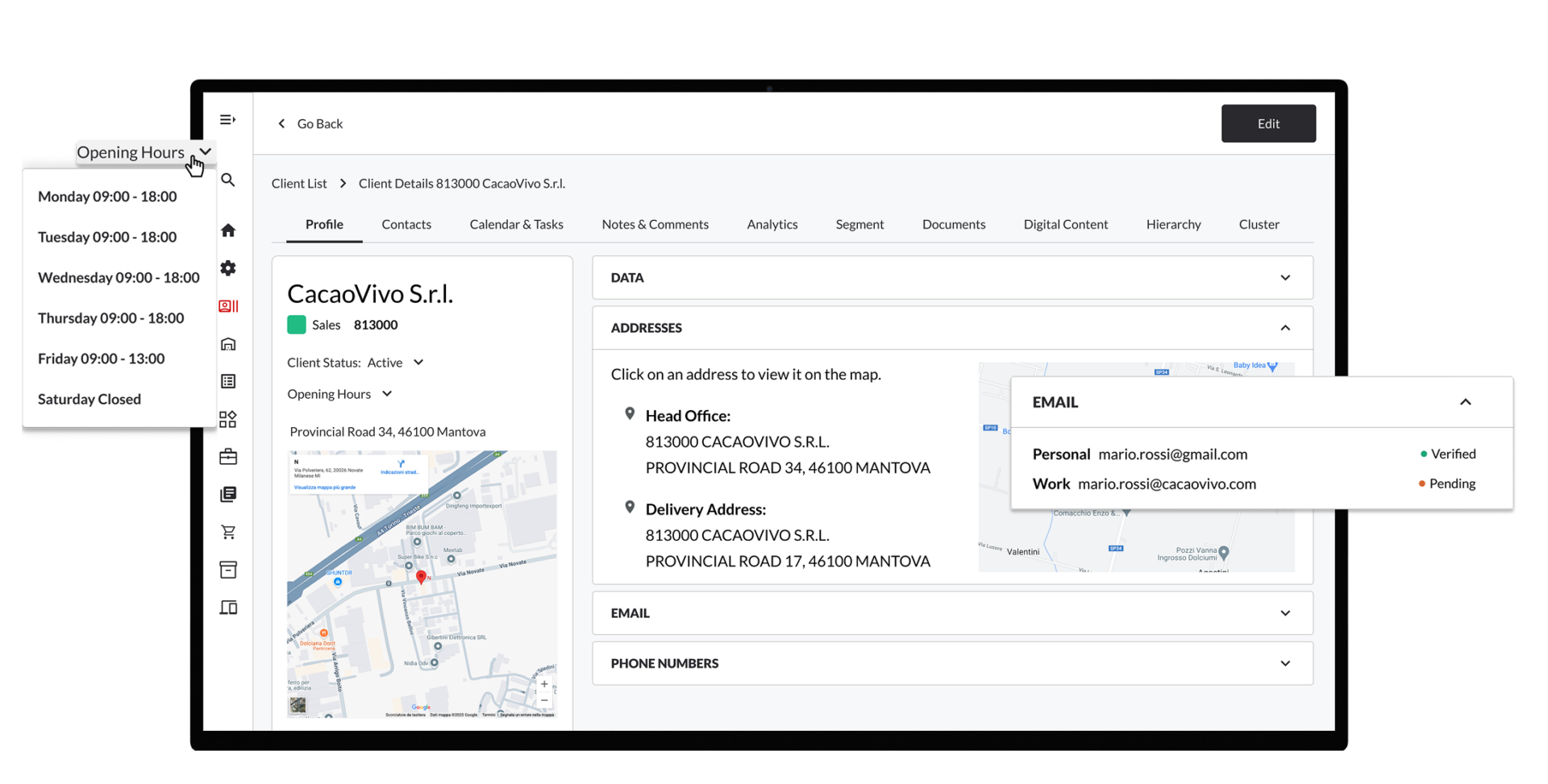
Task: Zoom in on the client map
Action: (x=544, y=684)
